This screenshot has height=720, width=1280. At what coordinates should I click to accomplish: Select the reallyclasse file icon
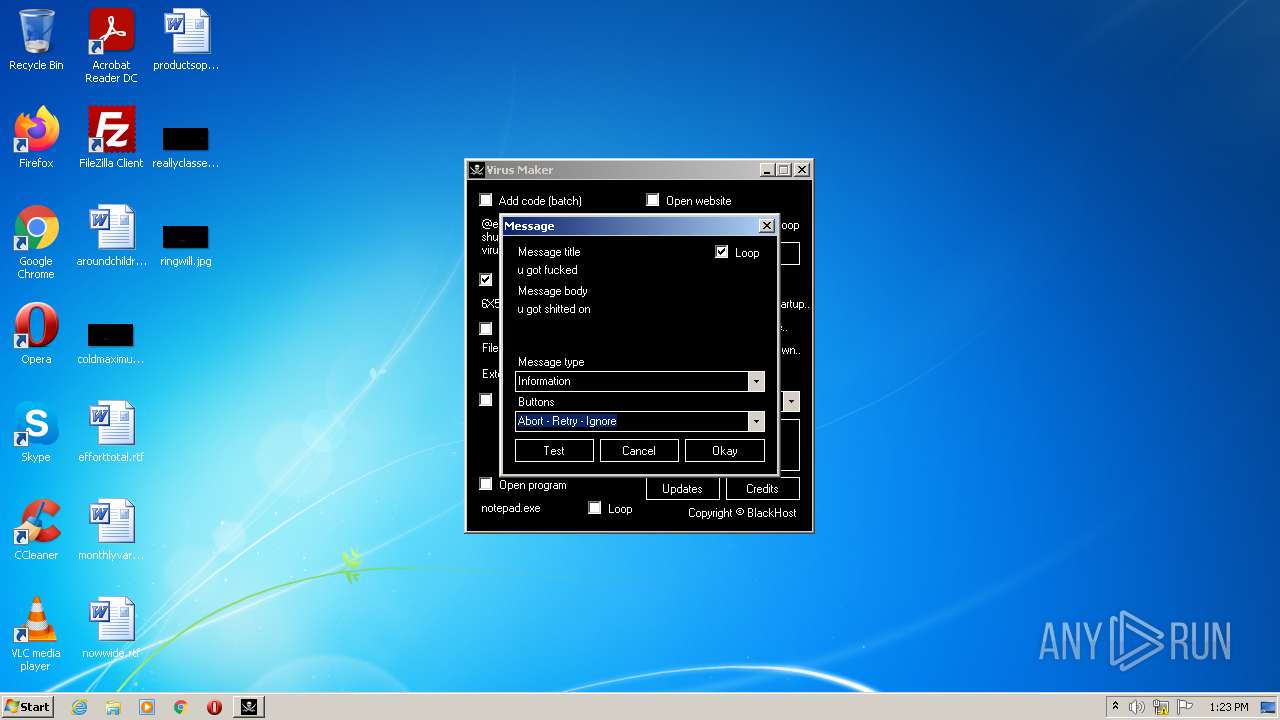[x=186, y=146]
